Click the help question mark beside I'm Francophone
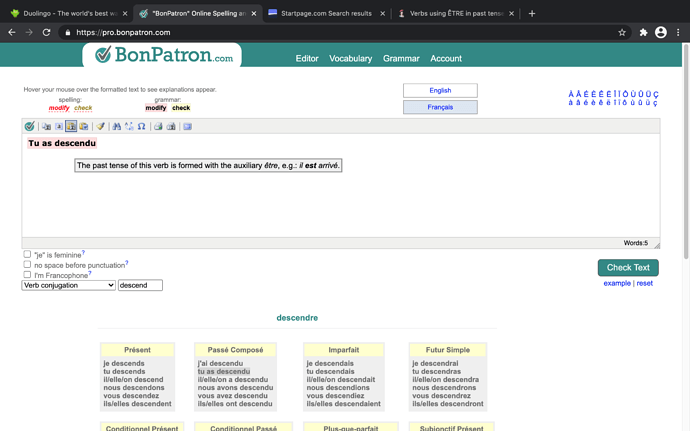The height and width of the screenshot is (431, 690). pyautogui.click(x=90, y=273)
